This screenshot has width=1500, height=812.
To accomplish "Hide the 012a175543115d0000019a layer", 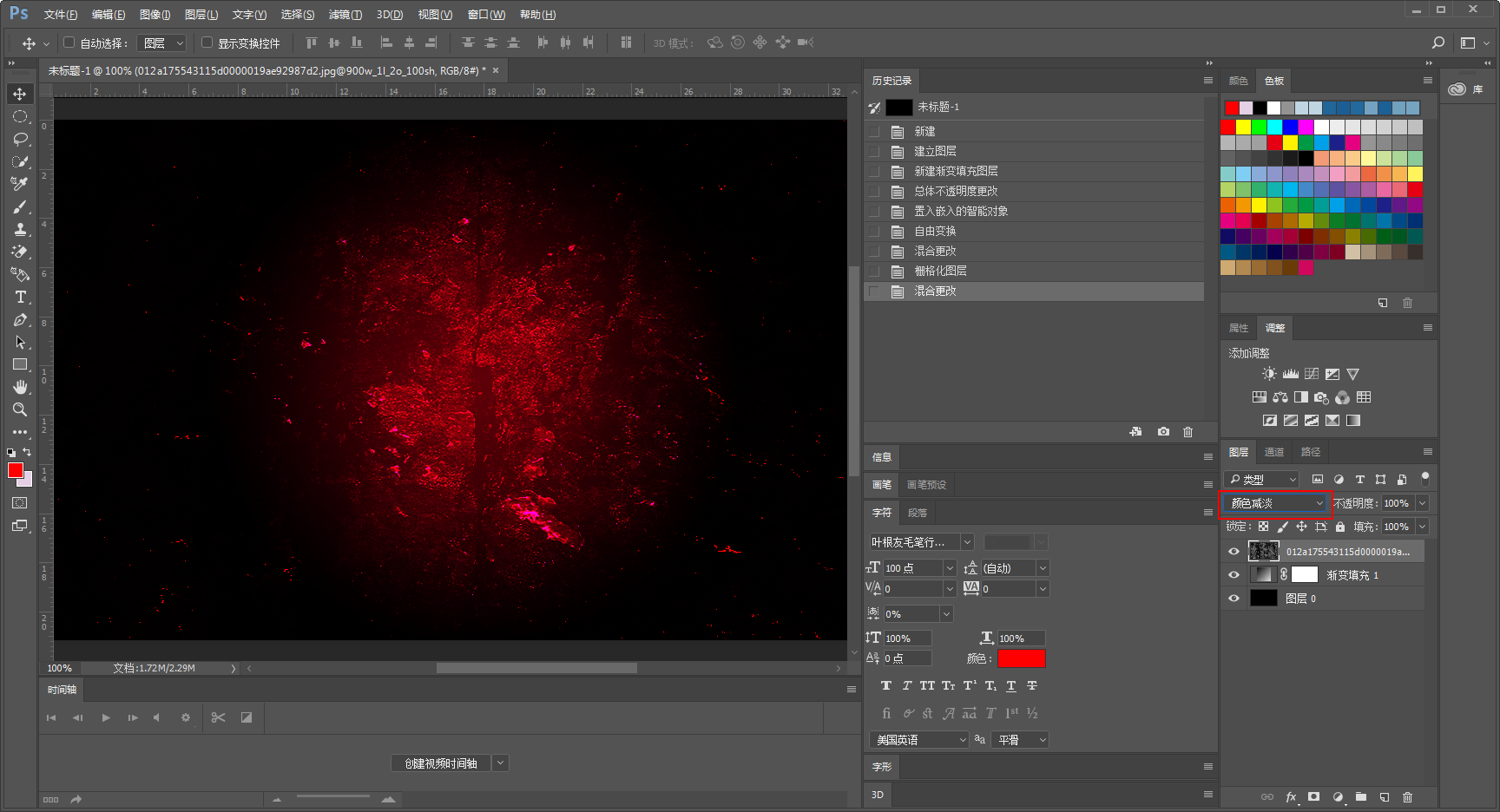I will [x=1234, y=551].
